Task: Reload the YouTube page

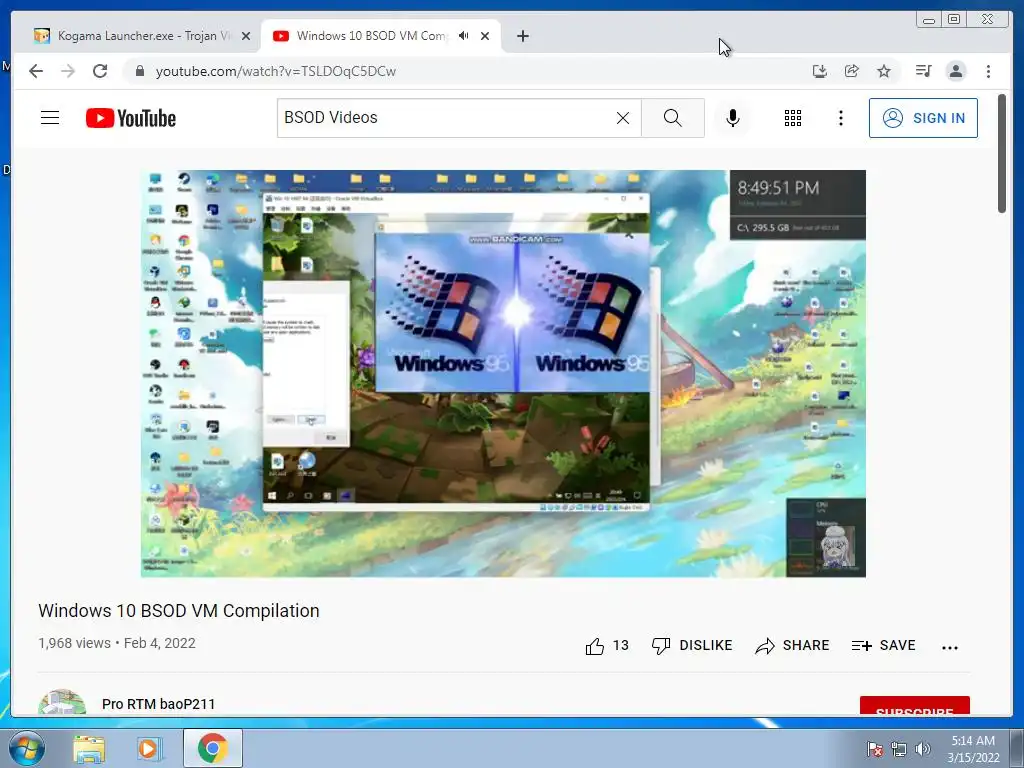Action: (100, 71)
